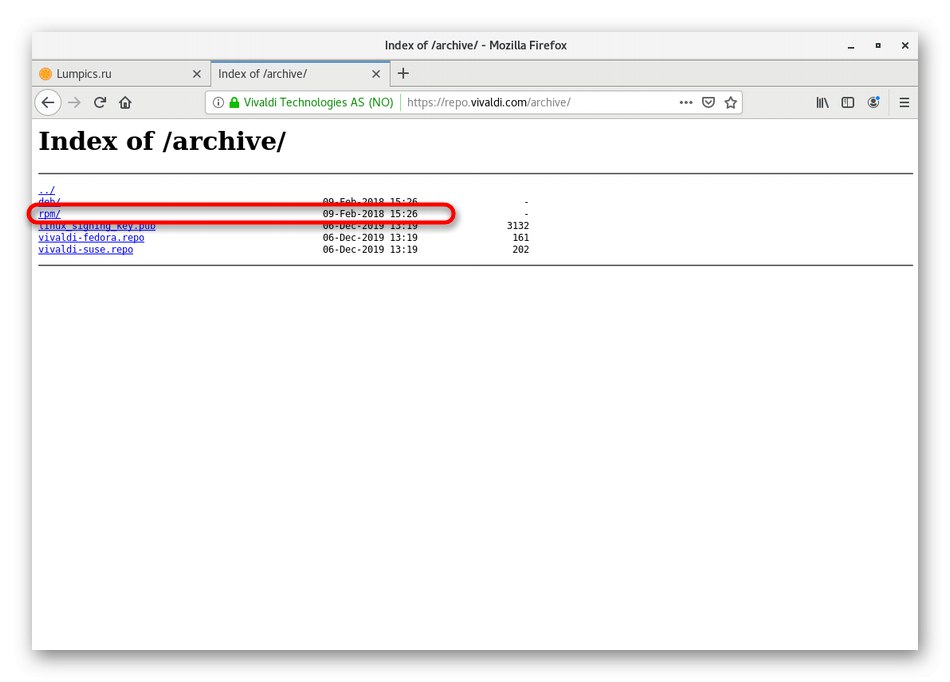Open the parent directory ../ link
Viewport: 950px width, 682px height.
(x=47, y=190)
